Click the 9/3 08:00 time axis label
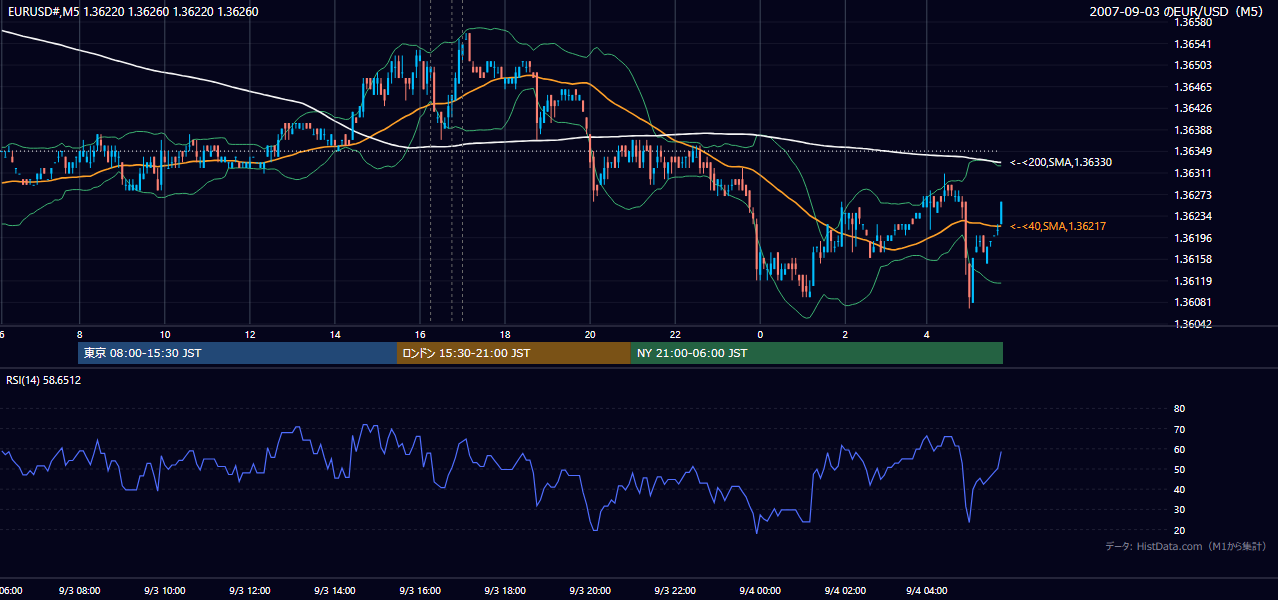The height and width of the screenshot is (600, 1278). 79,591
